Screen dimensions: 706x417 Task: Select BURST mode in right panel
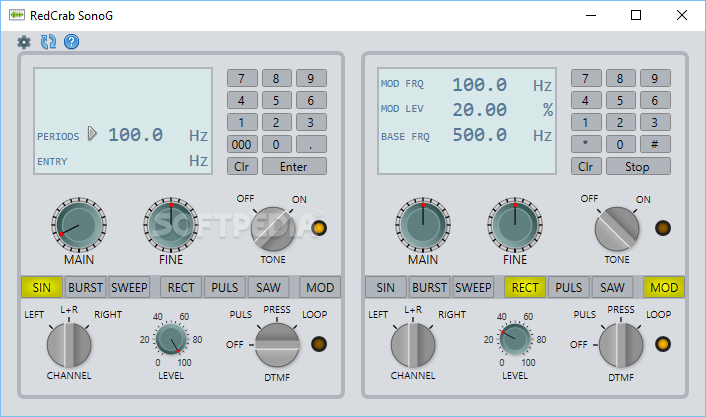(x=430, y=287)
